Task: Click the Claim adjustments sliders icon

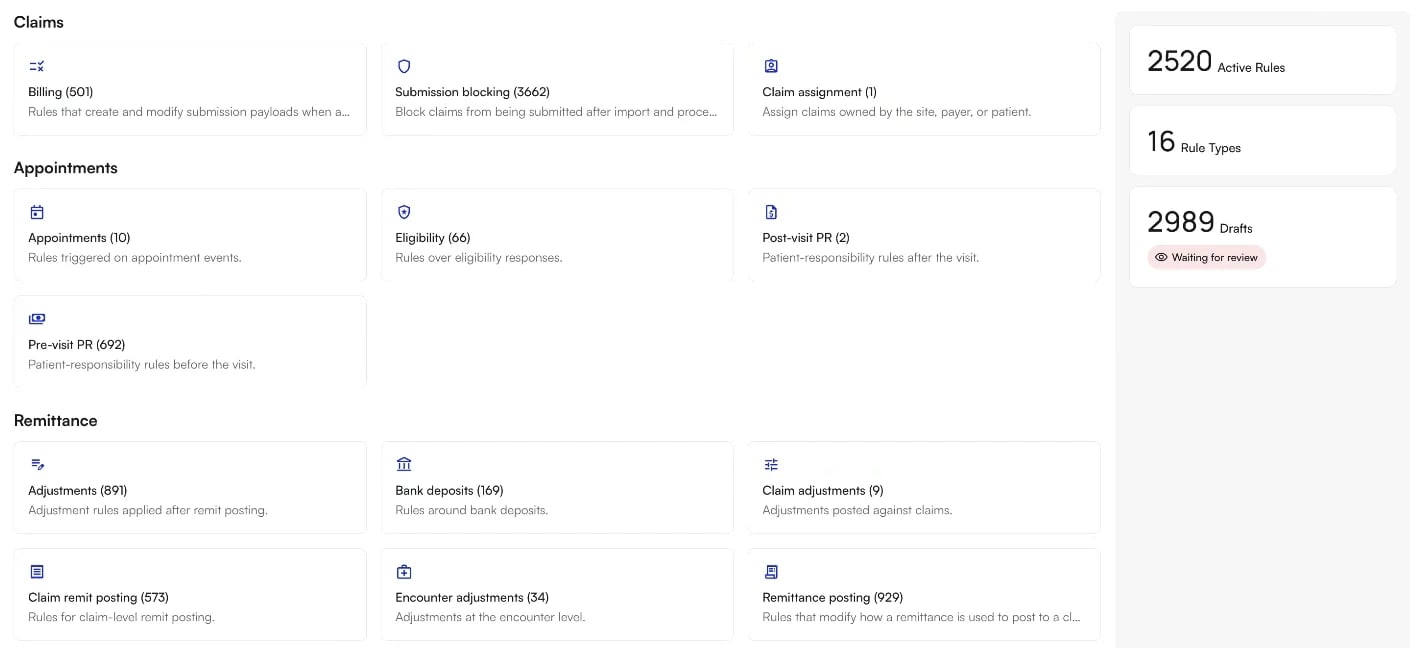Action: [771, 465]
